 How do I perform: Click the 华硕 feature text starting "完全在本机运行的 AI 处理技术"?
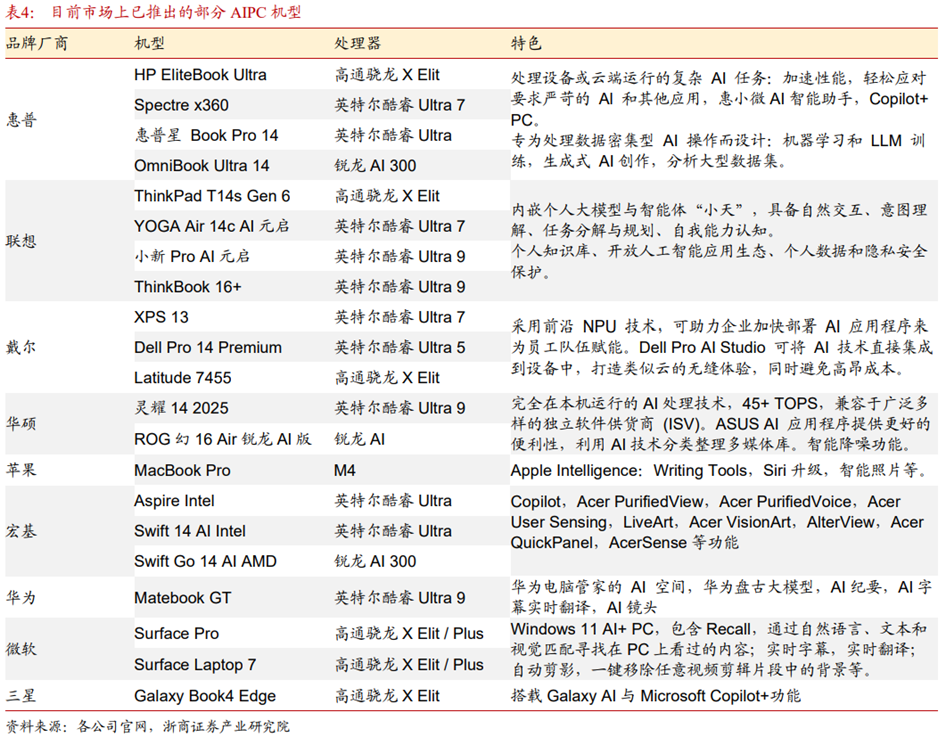720,423
